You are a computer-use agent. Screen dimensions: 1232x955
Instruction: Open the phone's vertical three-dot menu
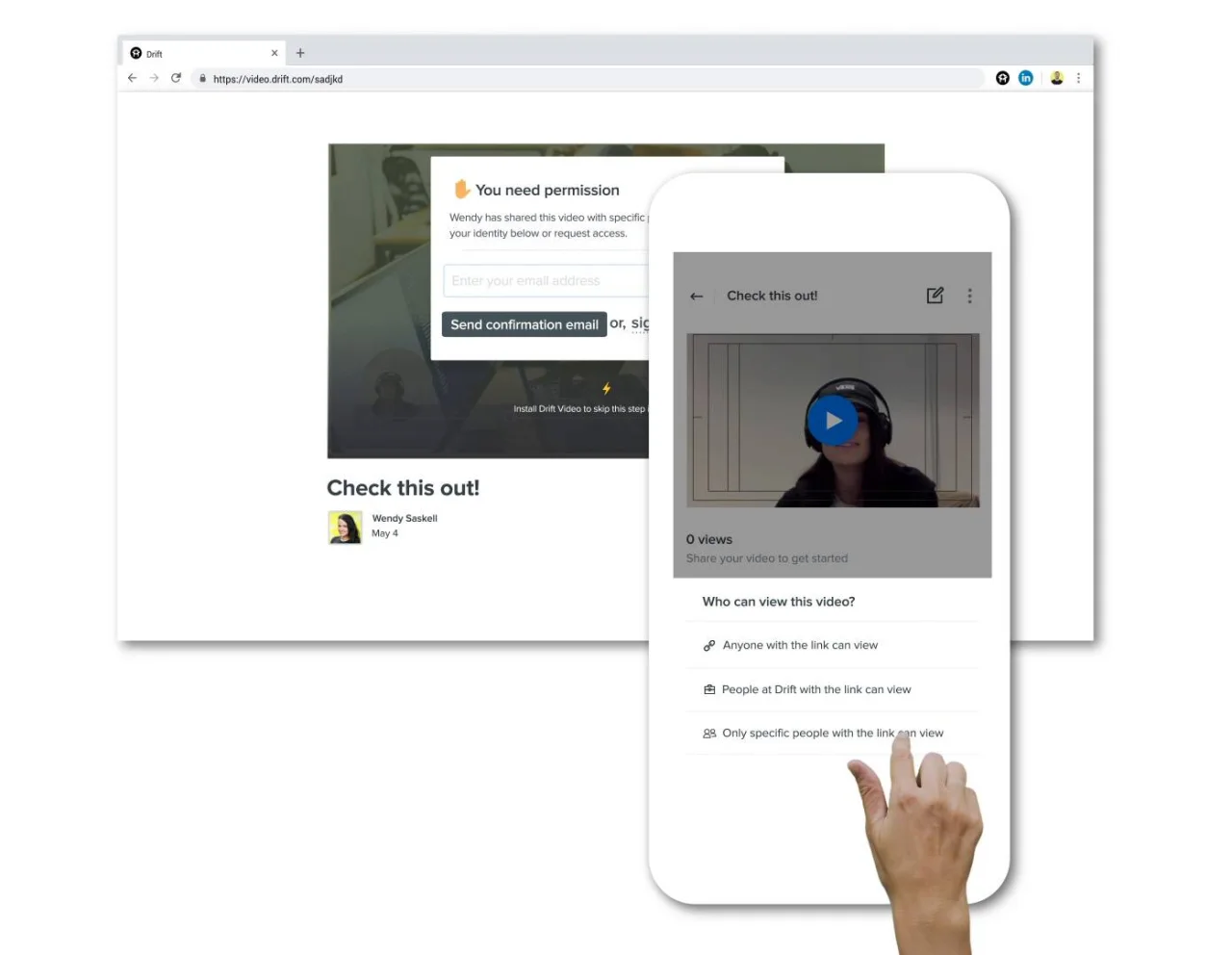(969, 296)
